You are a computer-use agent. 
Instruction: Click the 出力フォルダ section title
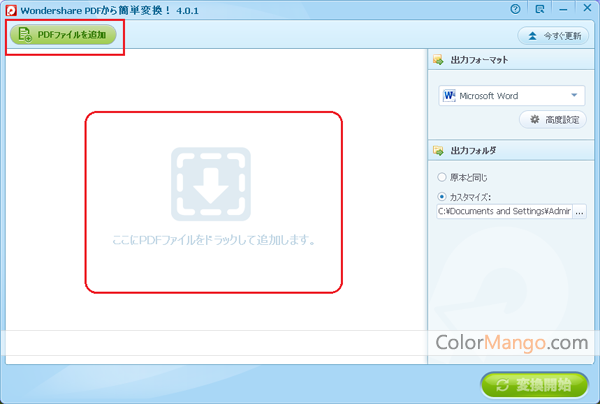473,151
